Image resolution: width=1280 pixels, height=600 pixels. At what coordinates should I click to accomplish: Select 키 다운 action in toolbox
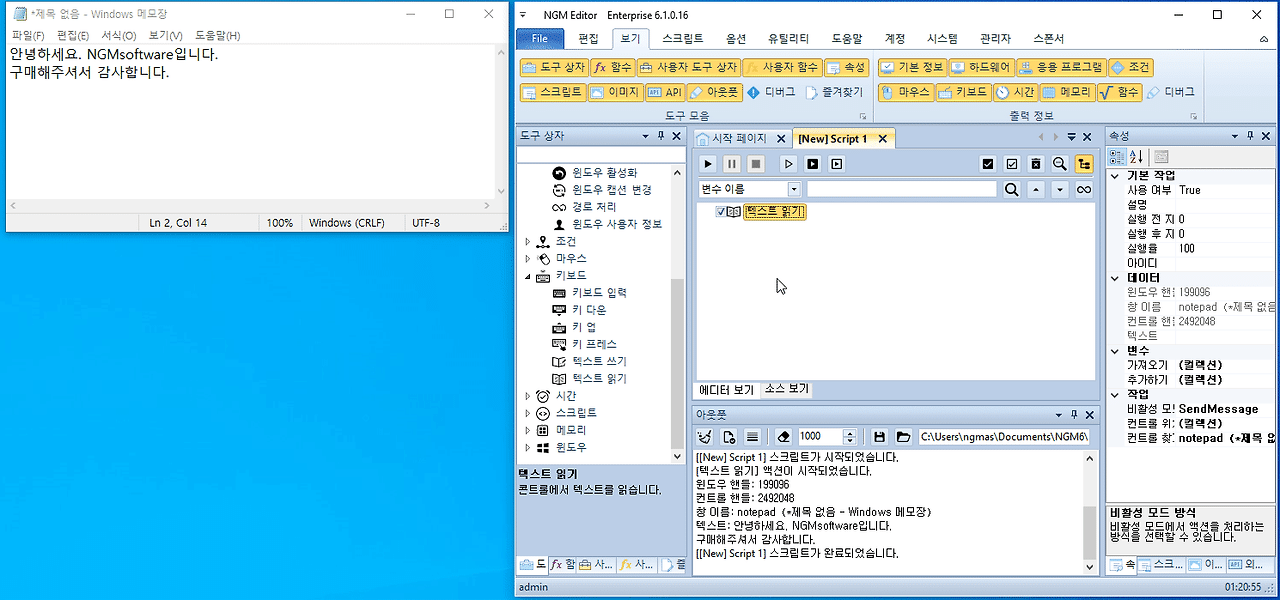click(589, 310)
